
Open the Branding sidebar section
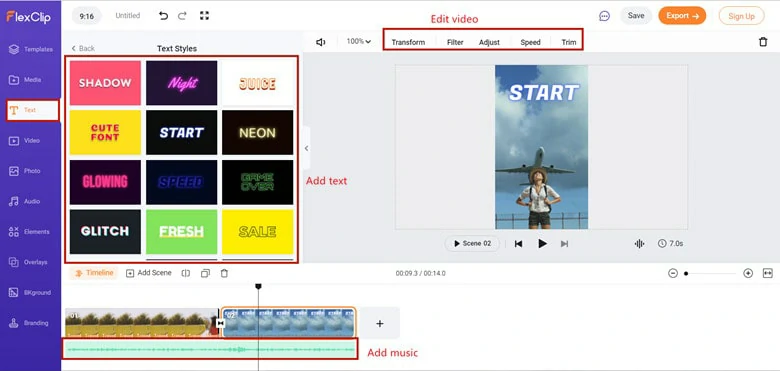[x=29, y=323]
